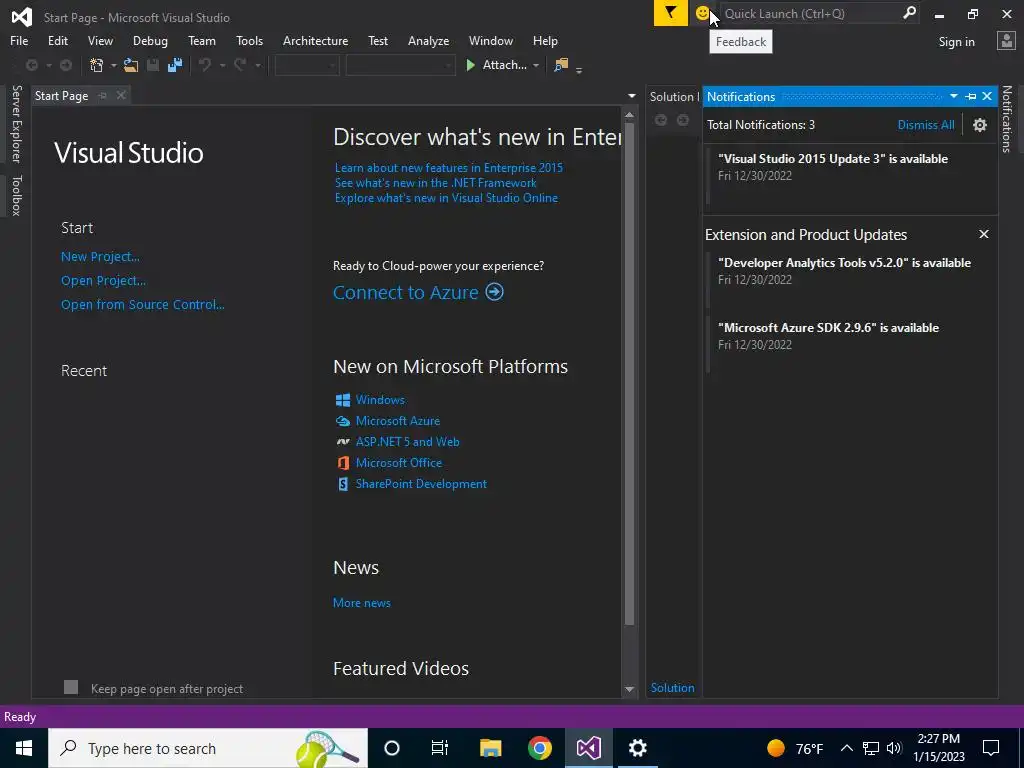Expand the New Project dropdown arrow

pos(113,65)
